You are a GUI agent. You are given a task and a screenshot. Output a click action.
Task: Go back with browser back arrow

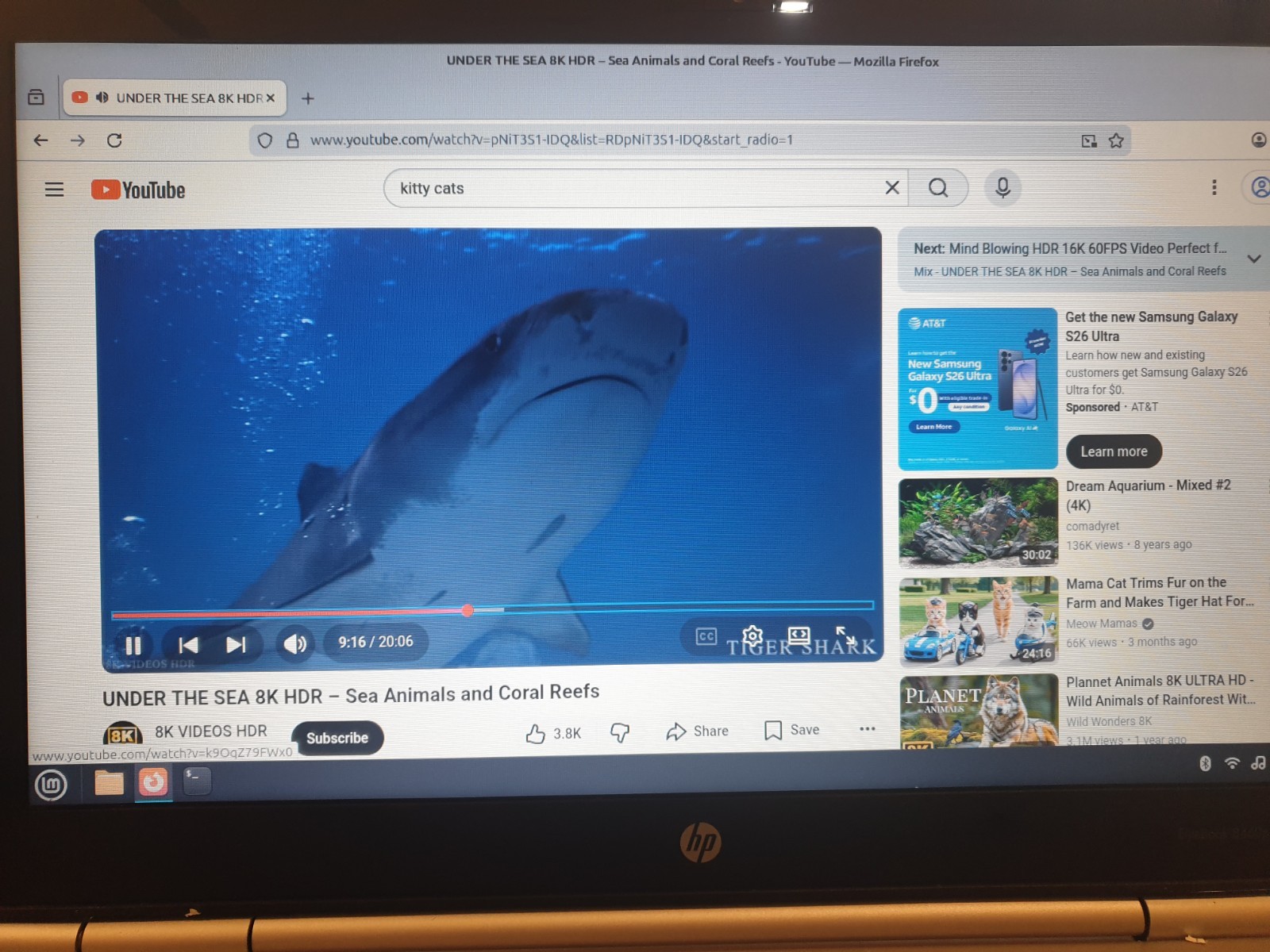(40, 140)
